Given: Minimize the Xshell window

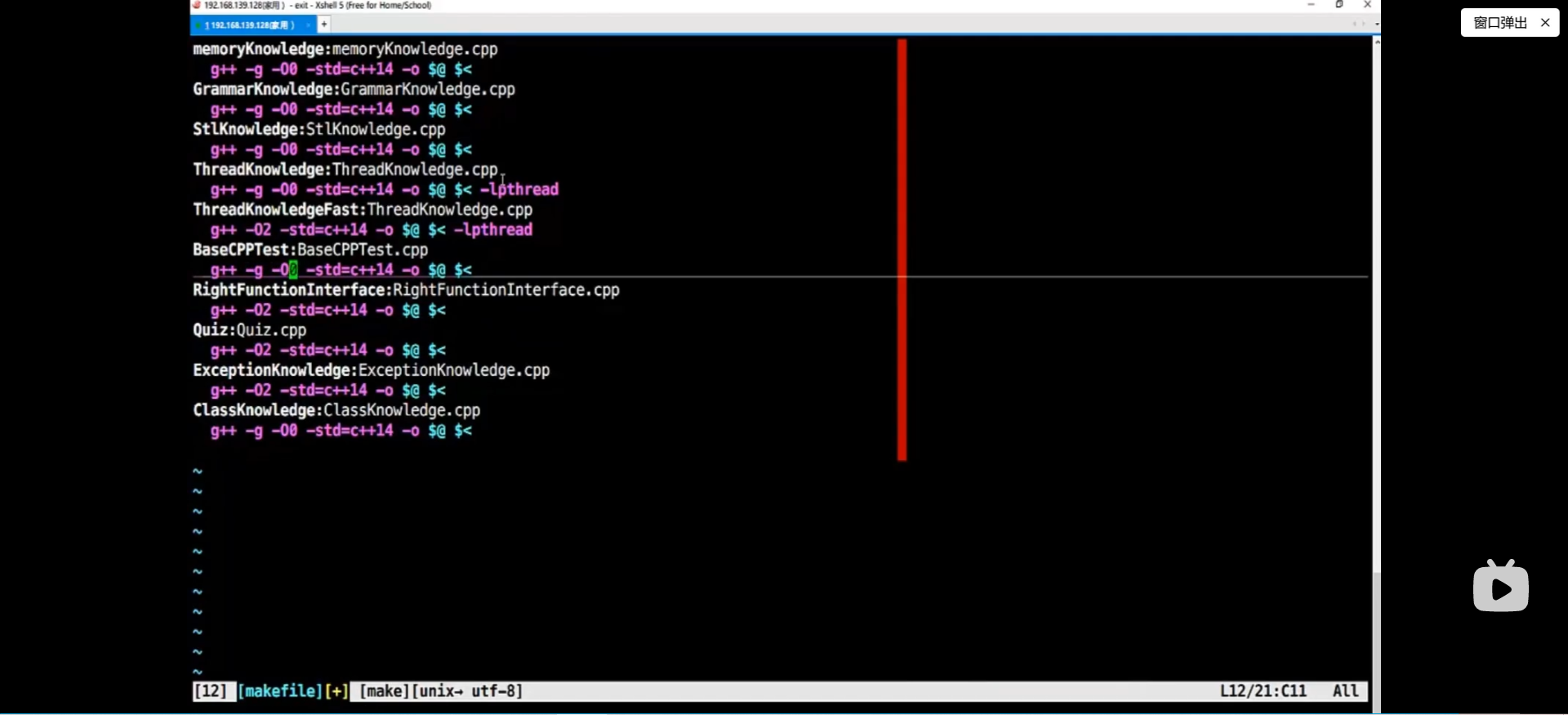Looking at the screenshot, I should click(1311, 5).
